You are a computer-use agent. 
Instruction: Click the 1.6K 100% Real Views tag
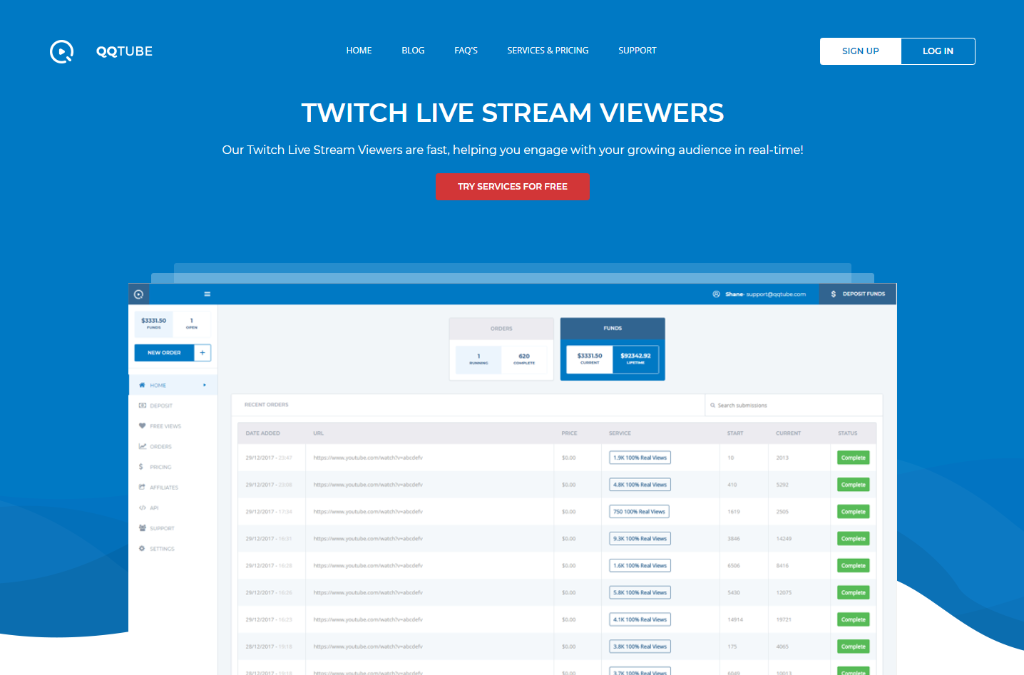(x=640, y=566)
